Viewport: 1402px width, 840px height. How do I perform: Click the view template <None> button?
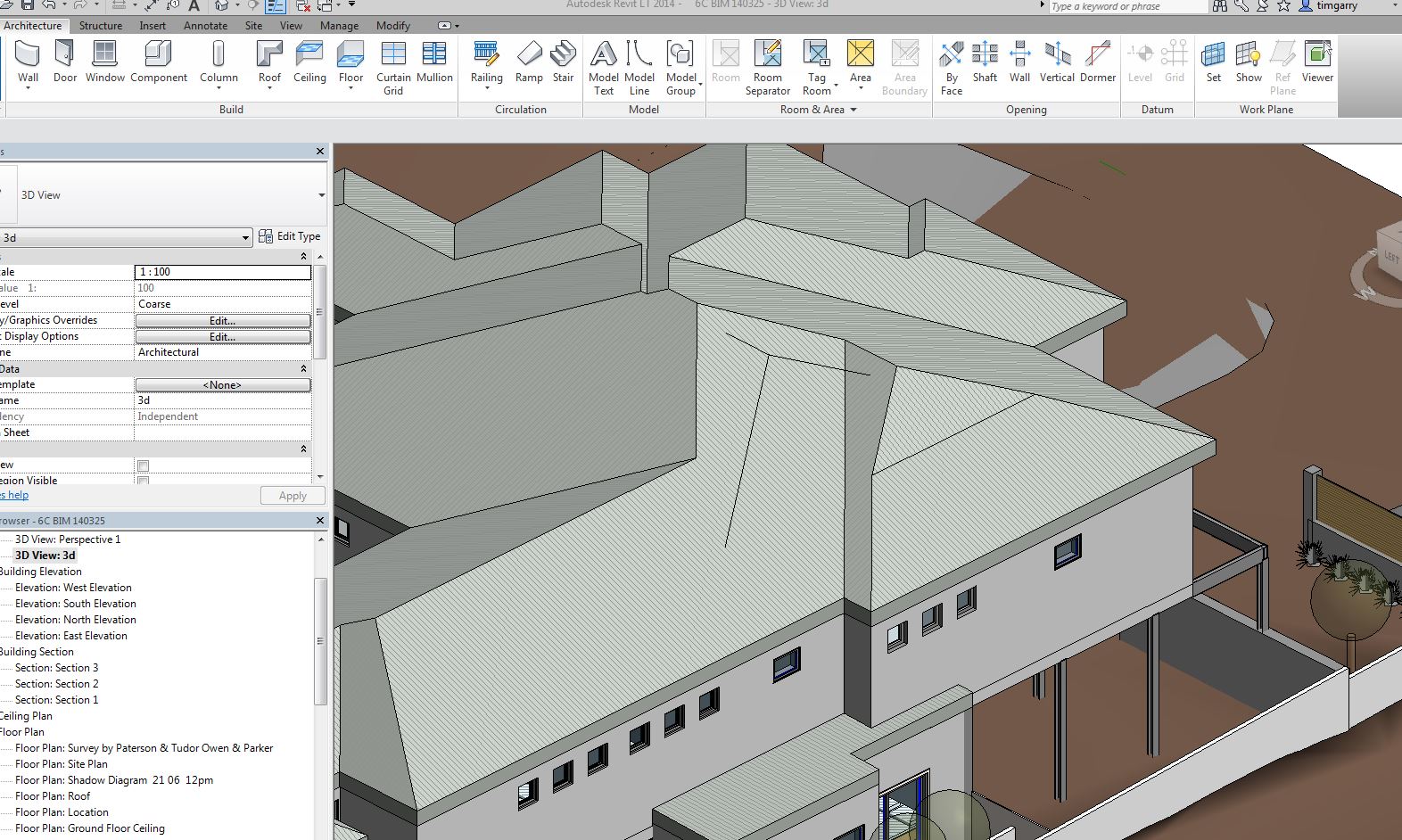pyautogui.click(x=222, y=385)
